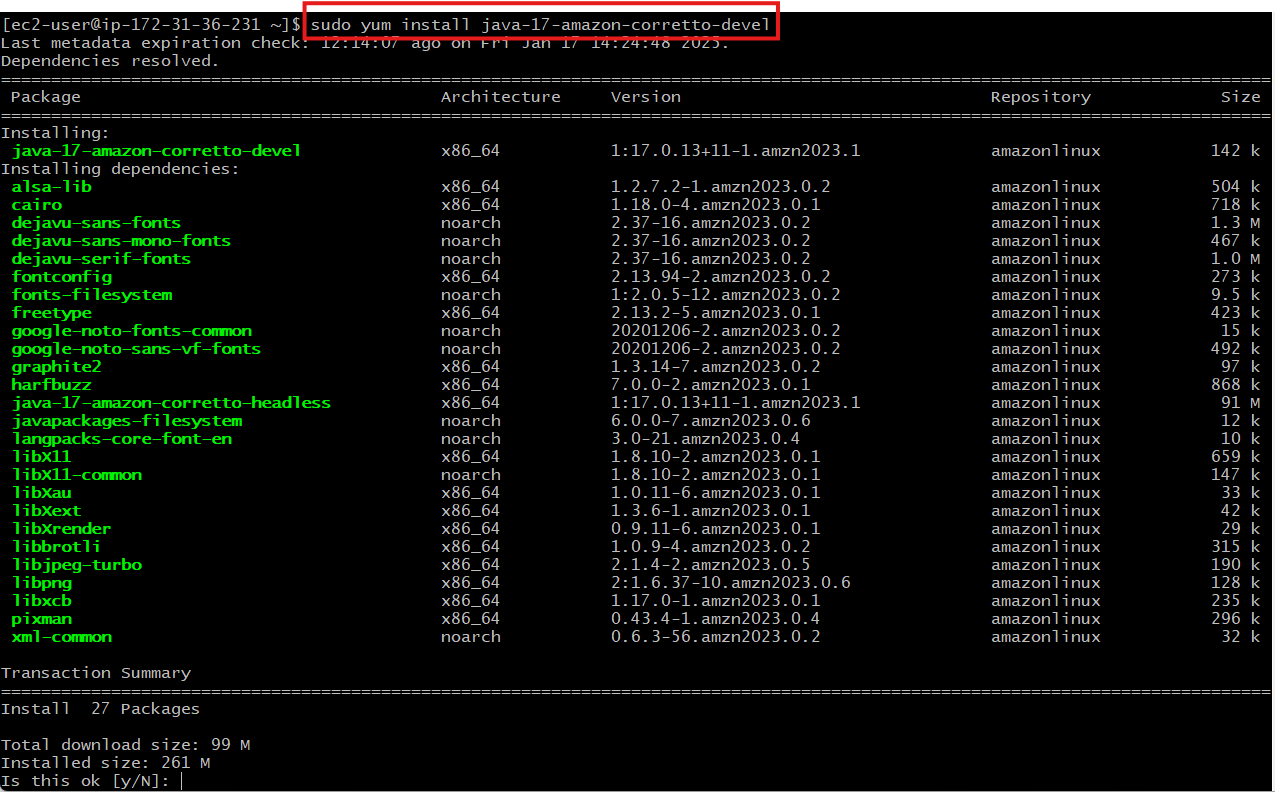Click the 'Installed size: 261 M' line
Image resolution: width=1275 pixels, height=792 pixels.
click(x=106, y=763)
